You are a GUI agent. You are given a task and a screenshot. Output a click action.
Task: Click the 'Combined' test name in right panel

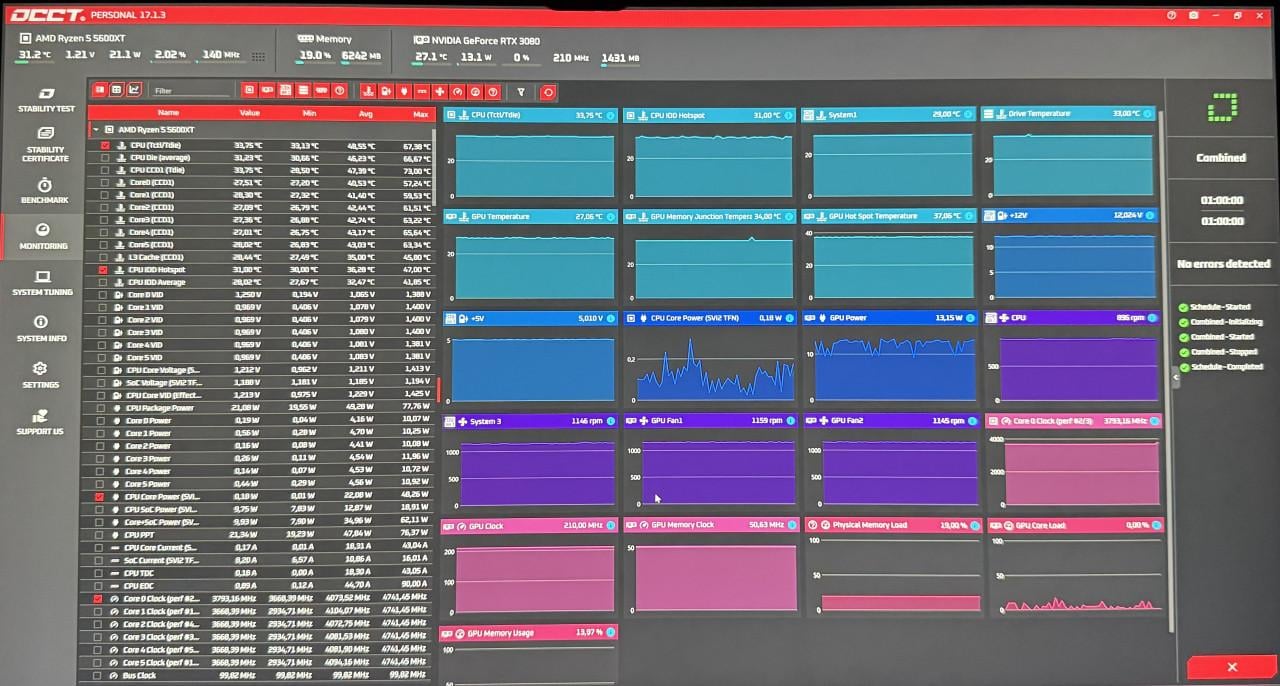click(x=1221, y=158)
